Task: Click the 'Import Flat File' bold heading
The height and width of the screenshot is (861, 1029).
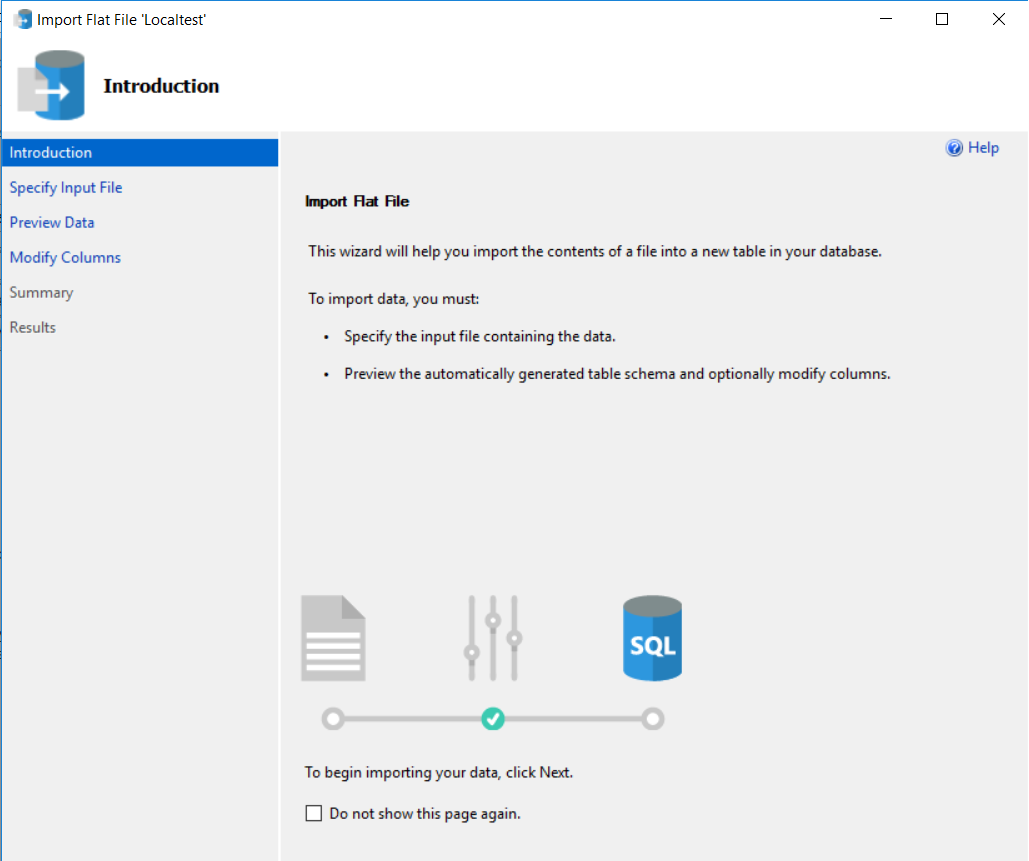Action: 357,201
